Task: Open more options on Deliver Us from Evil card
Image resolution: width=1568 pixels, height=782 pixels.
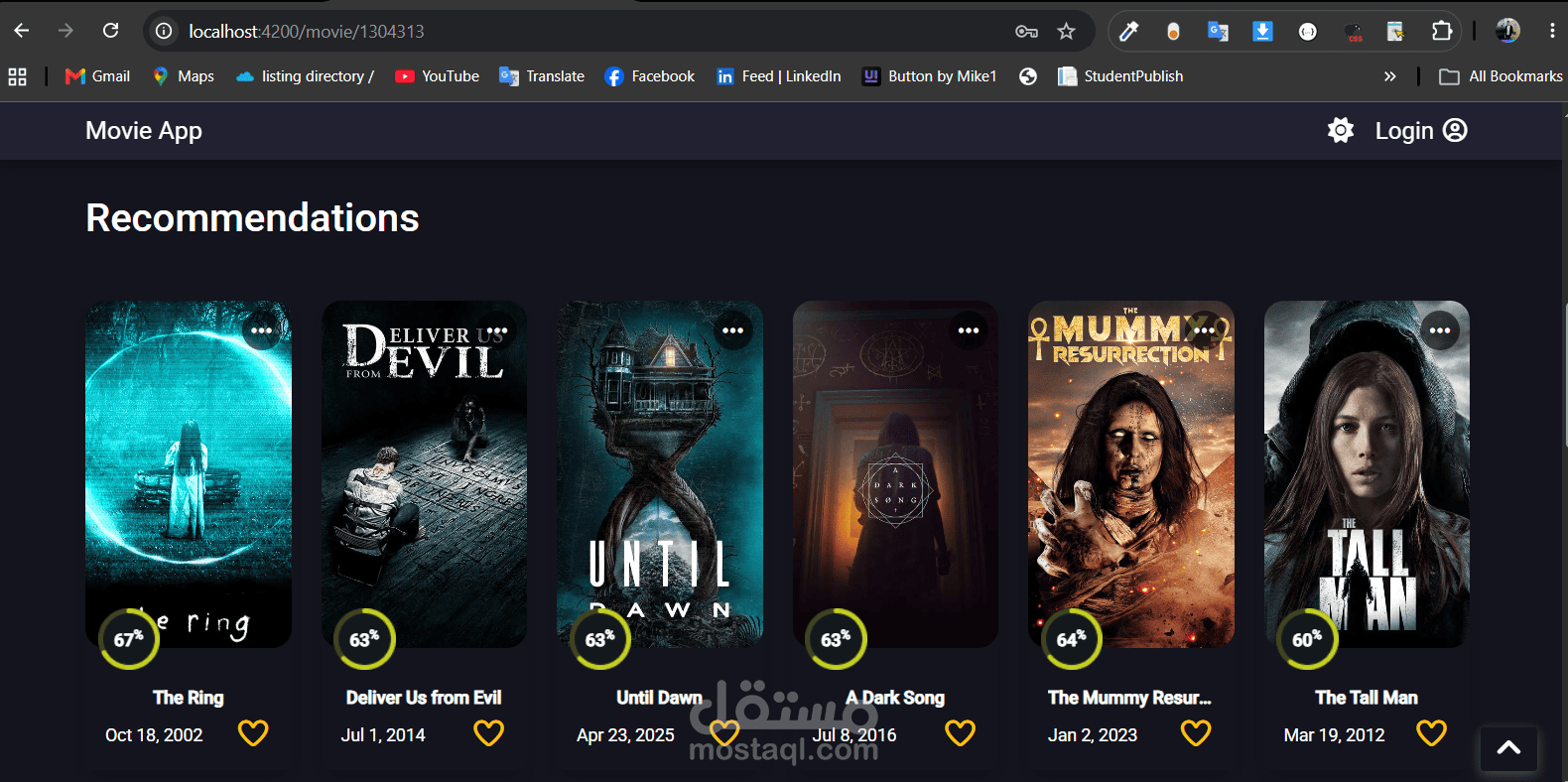Action: 497,330
